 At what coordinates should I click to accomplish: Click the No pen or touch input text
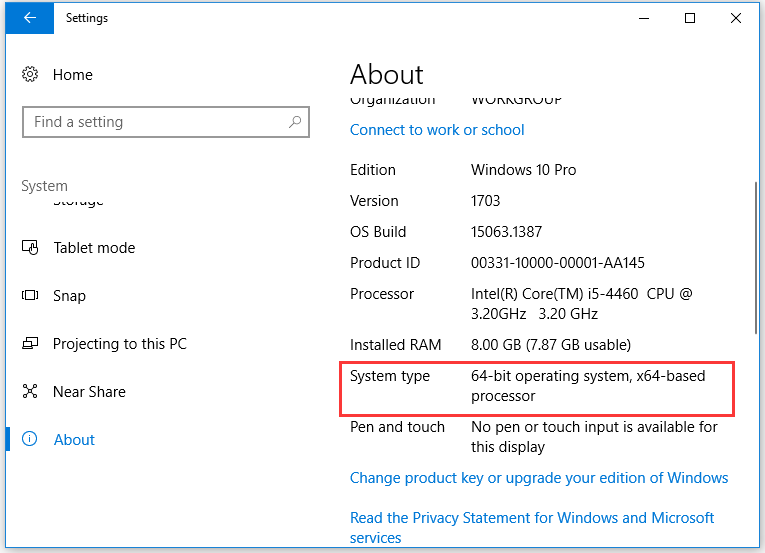tap(594, 437)
